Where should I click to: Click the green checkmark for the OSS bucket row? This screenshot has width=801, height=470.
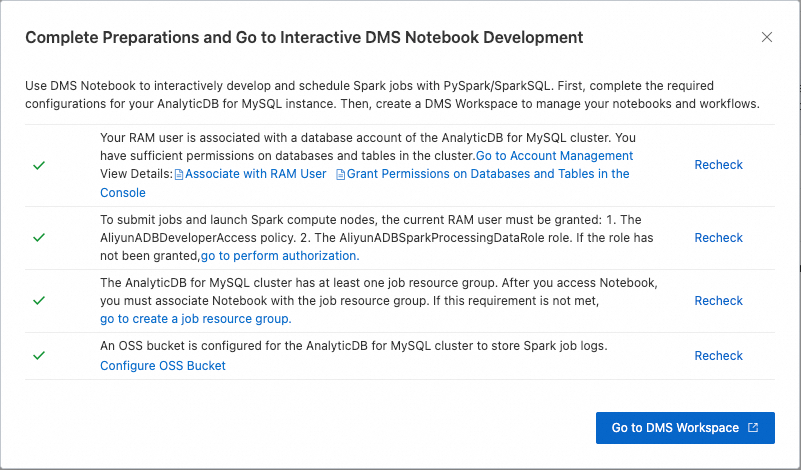tap(39, 356)
